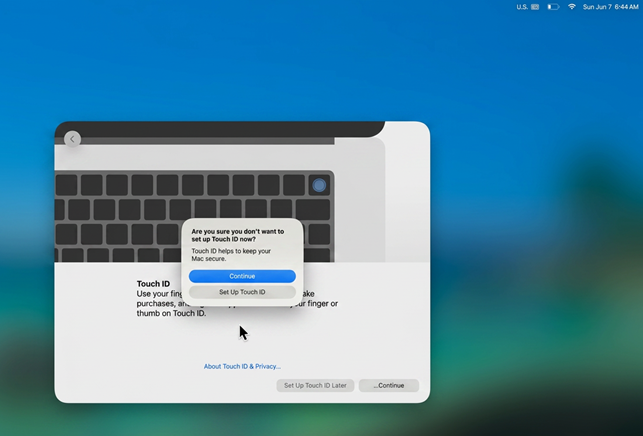The image size is (643, 436).
Task: Click the date and time in menu bar
Action: [x=611, y=7]
